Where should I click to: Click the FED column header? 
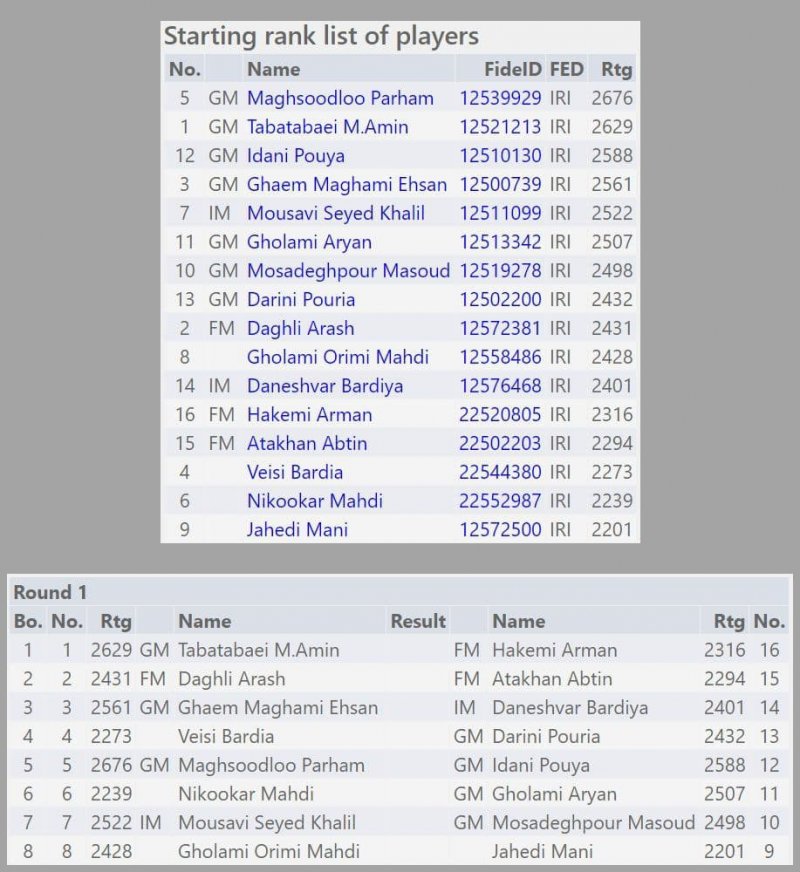click(x=566, y=69)
